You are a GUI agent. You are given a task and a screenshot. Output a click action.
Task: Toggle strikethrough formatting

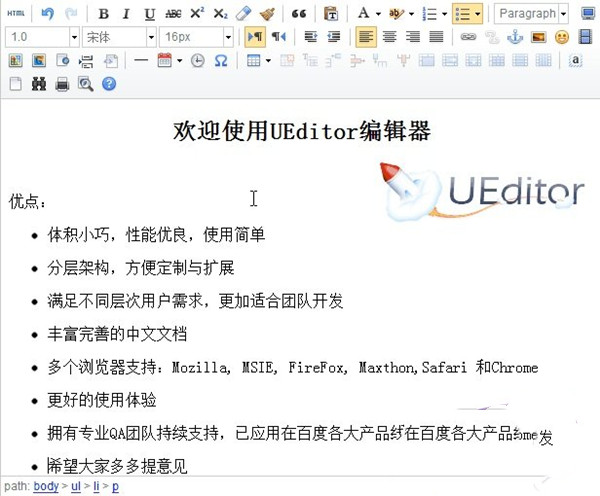click(173, 14)
